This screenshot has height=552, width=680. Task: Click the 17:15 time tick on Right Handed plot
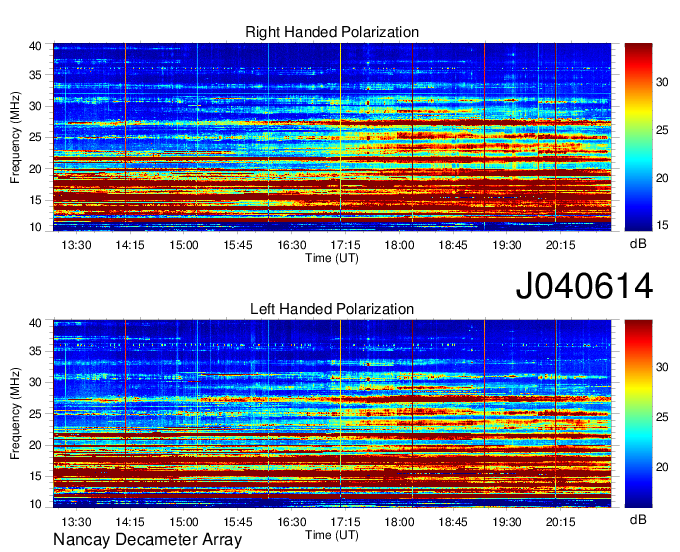[345, 245]
